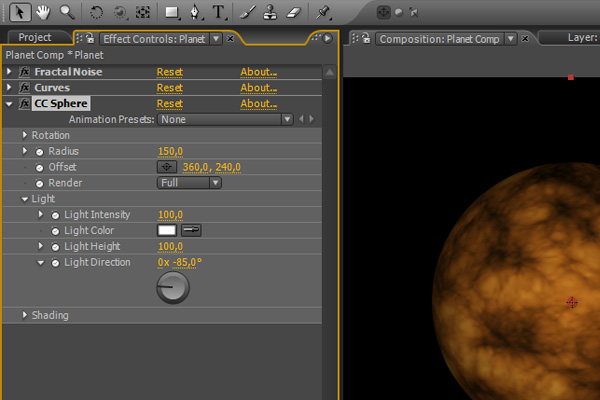This screenshot has width=600, height=400.
Task: Collapse the Light Direction property
Action: pyautogui.click(x=41, y=263)
